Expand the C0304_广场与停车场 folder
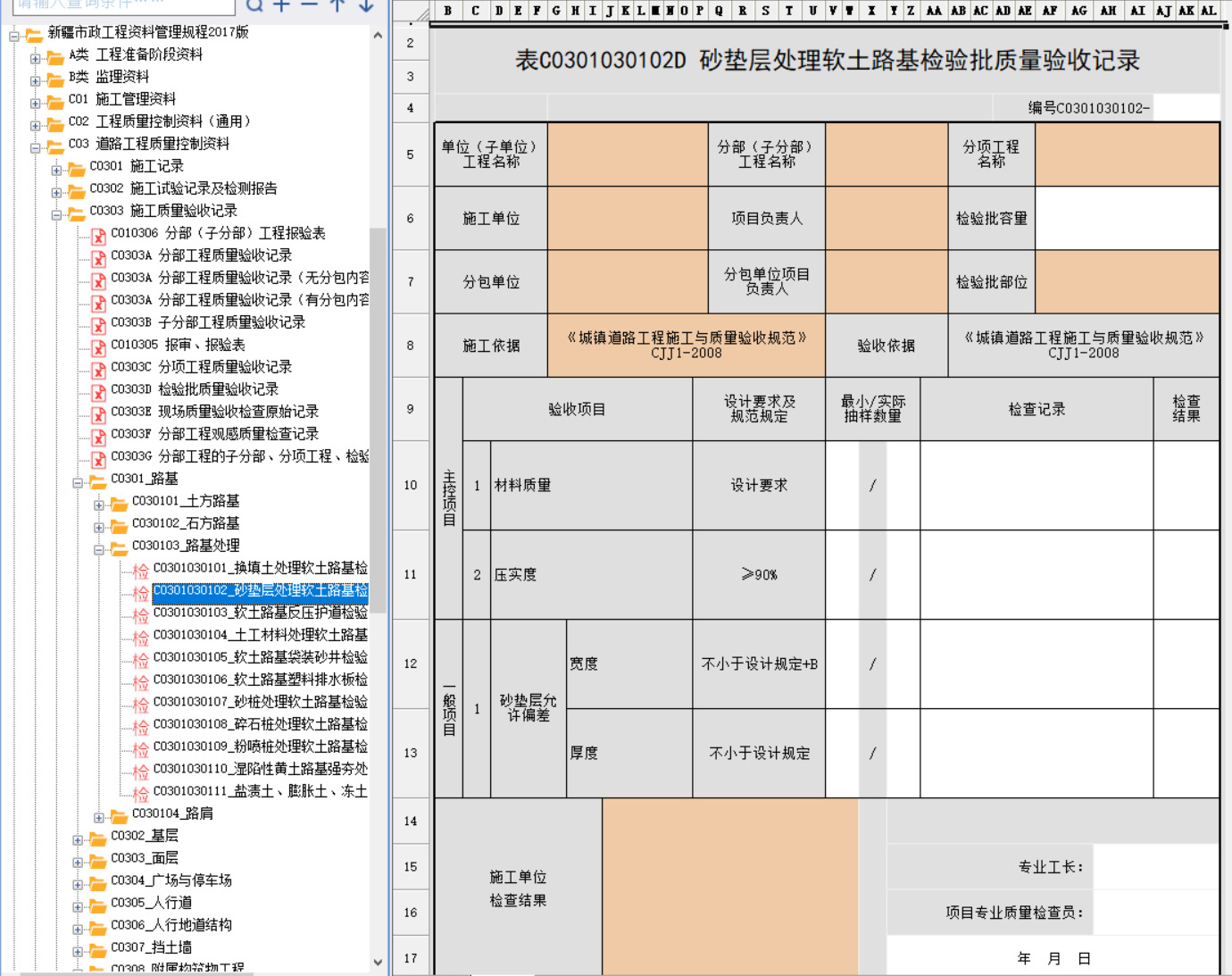Image resolution: width=1232 pixels, height=976 pixels. click(x=78, y=884)
